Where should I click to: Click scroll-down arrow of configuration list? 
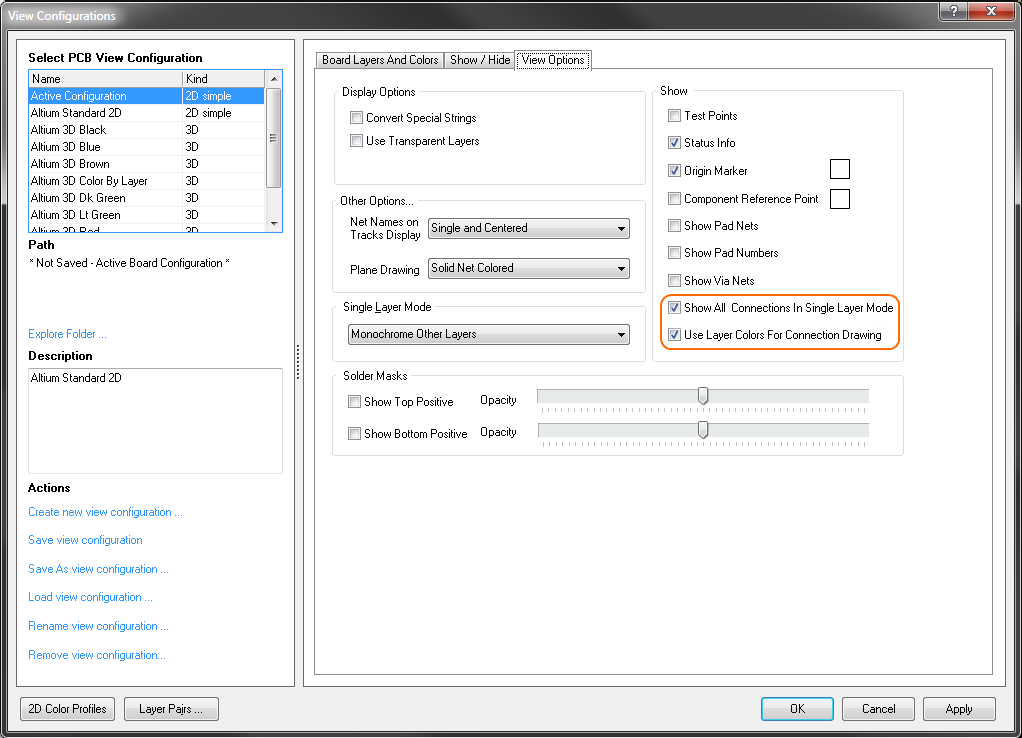pos(274,224)
